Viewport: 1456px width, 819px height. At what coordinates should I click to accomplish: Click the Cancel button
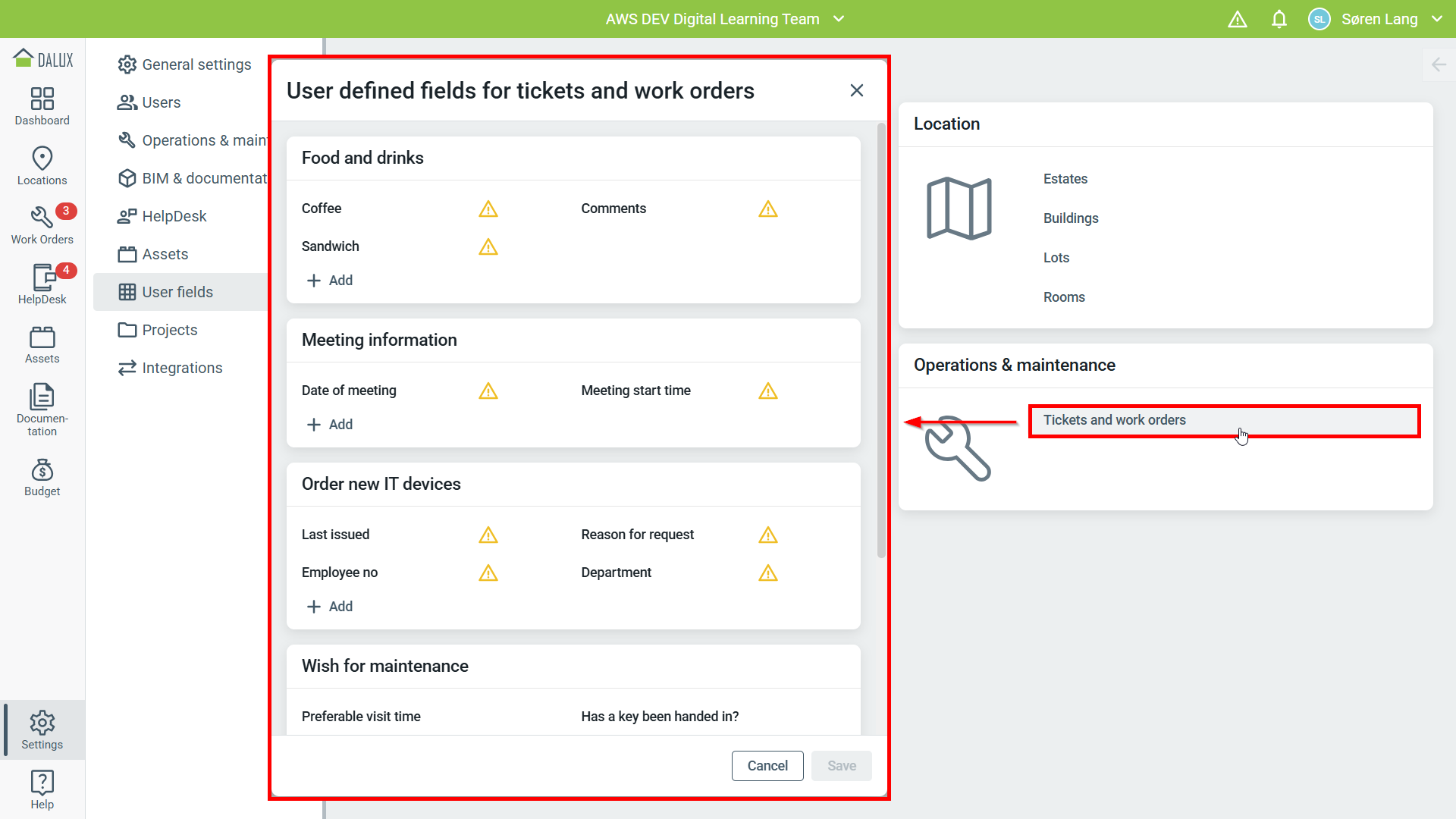[767, 766]
